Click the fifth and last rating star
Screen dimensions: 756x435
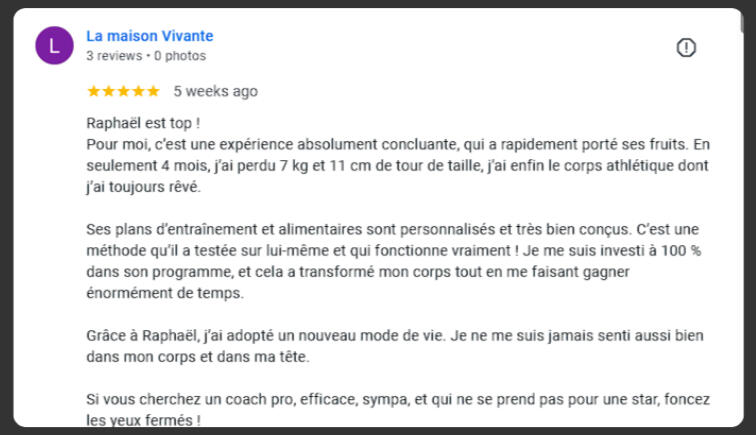(x=153, y=91)
